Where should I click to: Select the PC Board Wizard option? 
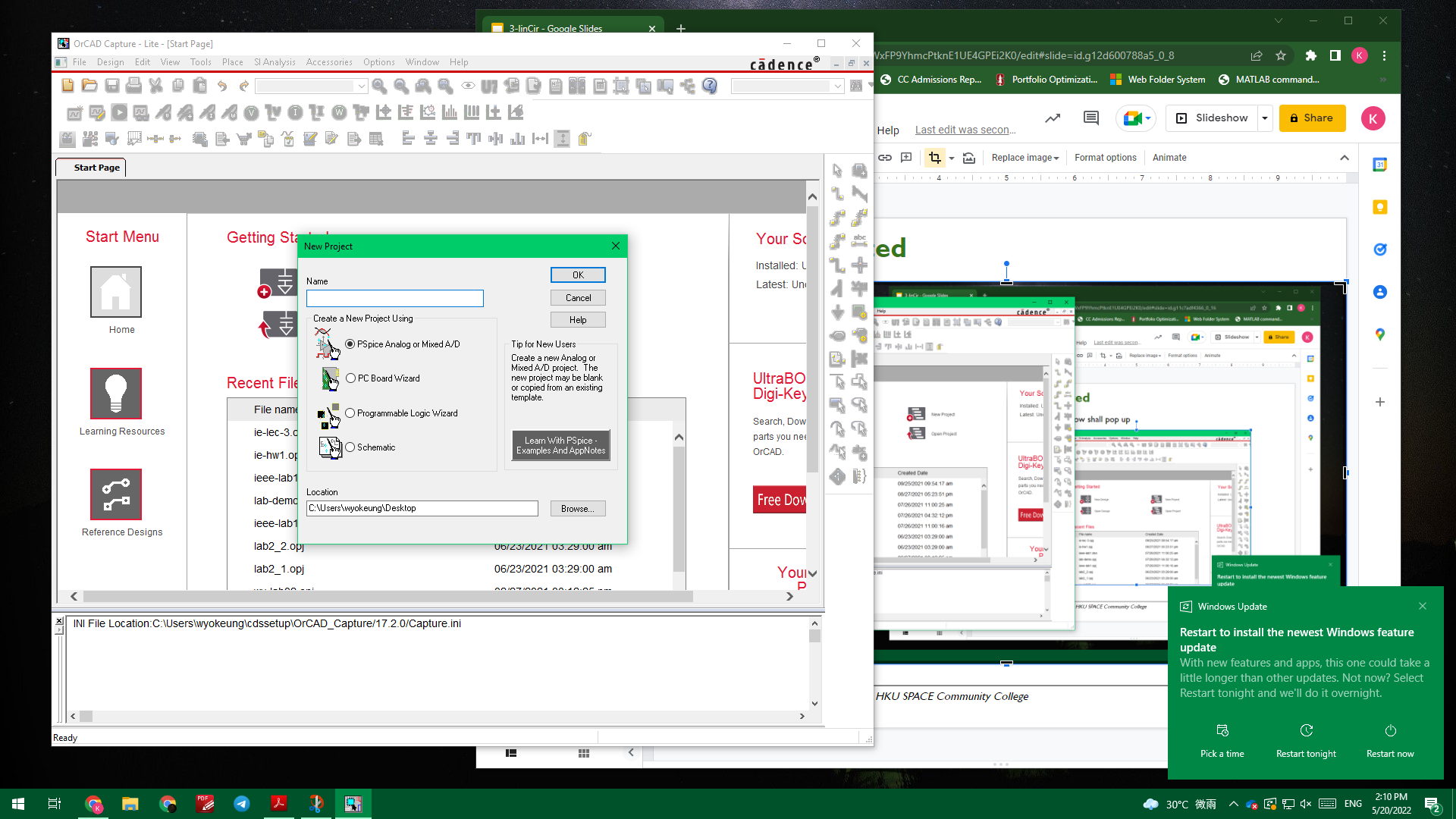pos(383,378)
